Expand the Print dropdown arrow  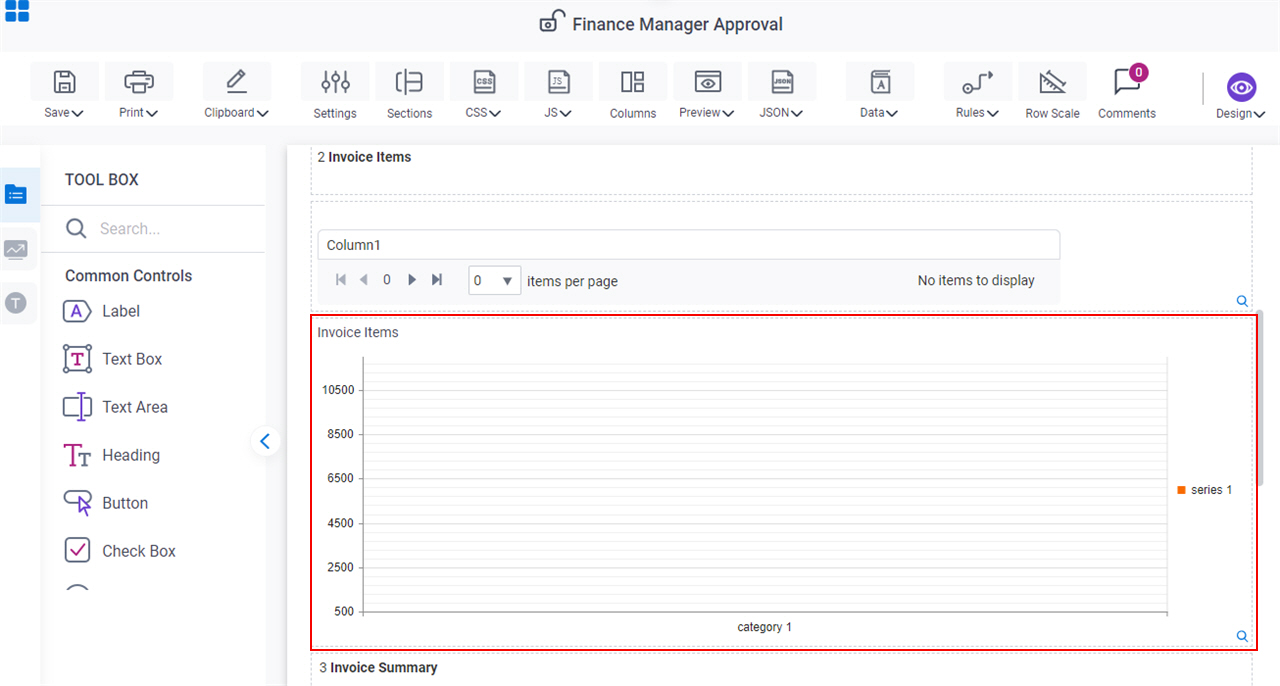(x=152, y=114)
